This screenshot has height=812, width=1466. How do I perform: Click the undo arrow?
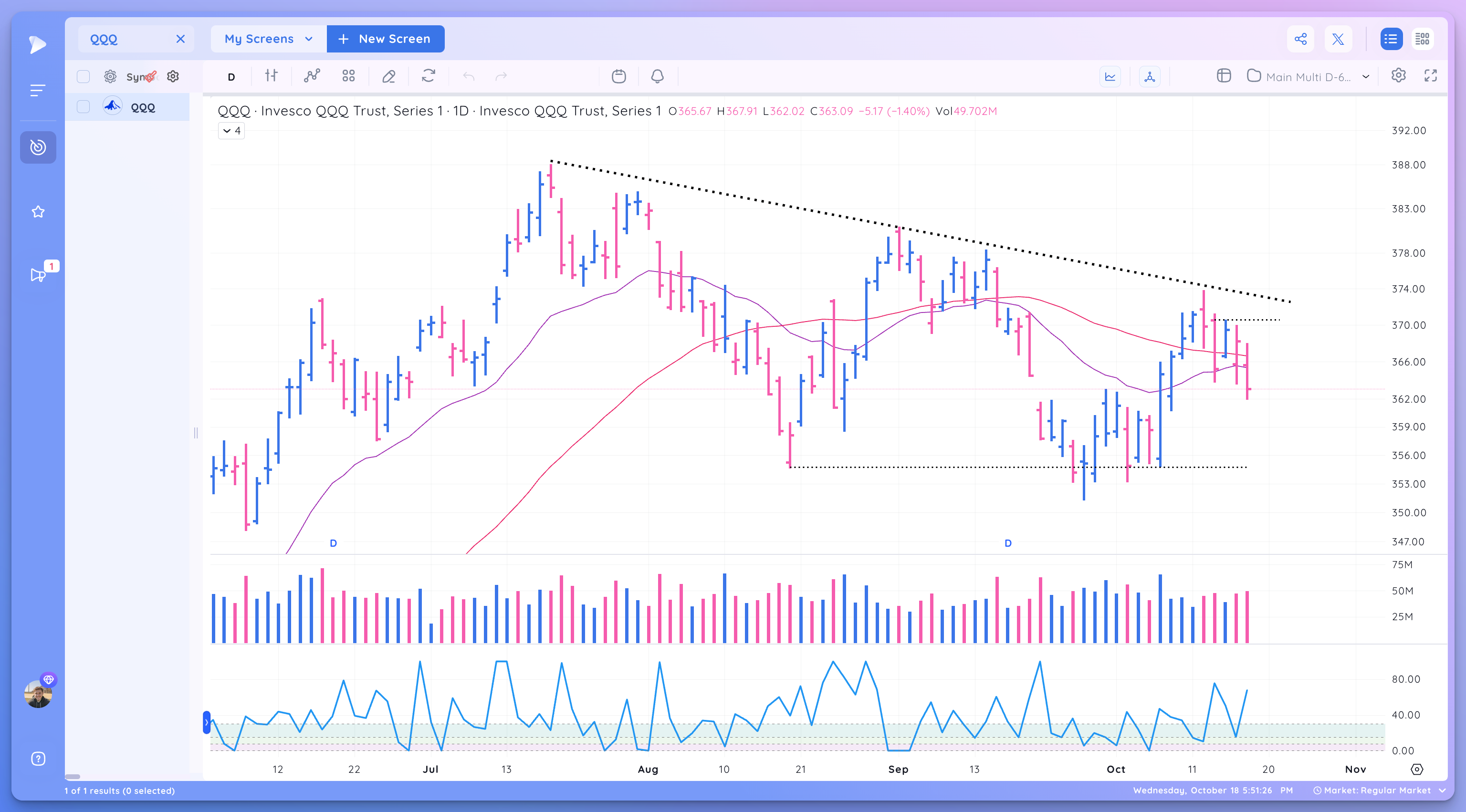[468, 76]
